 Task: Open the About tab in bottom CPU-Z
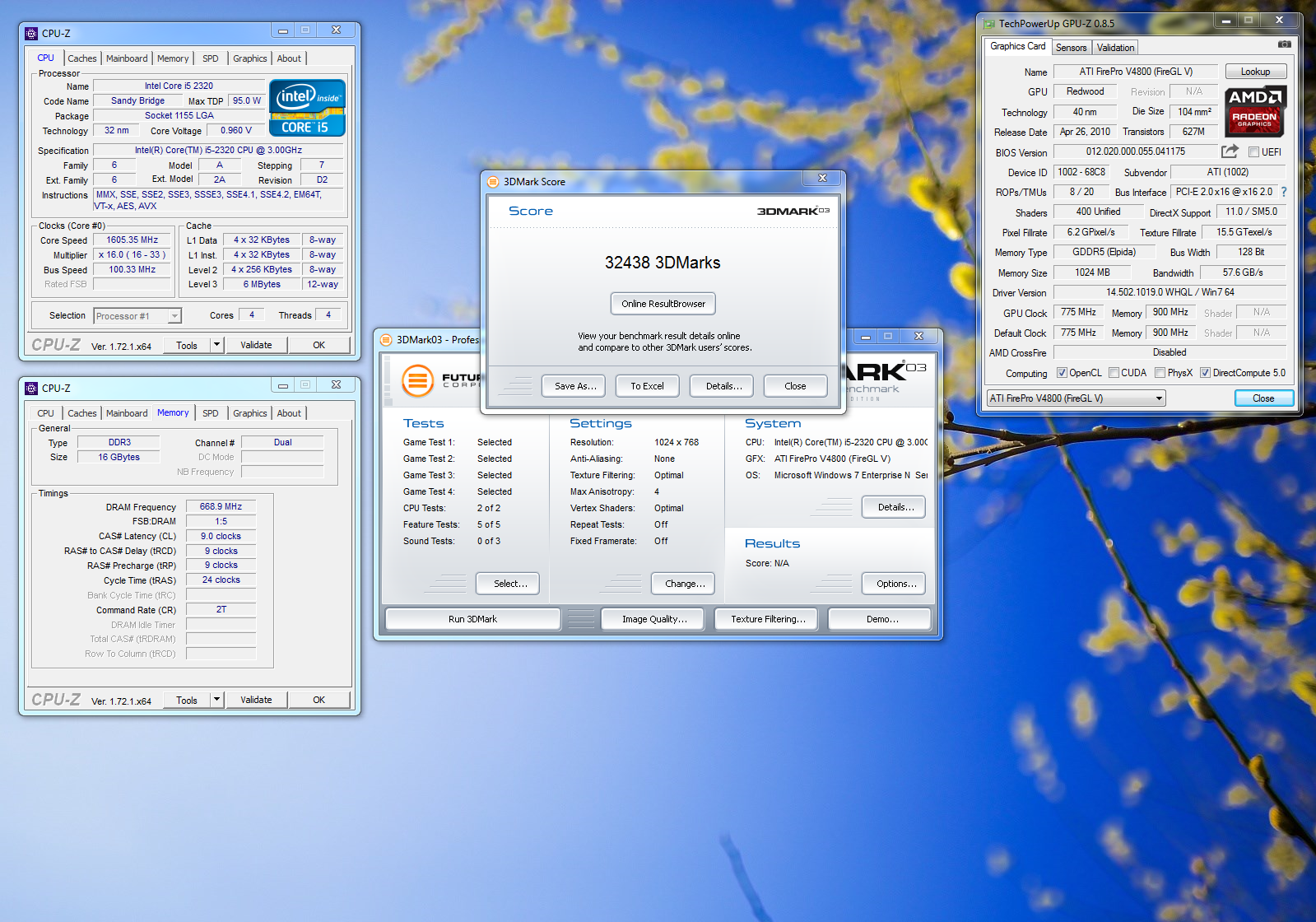(289, 413)
